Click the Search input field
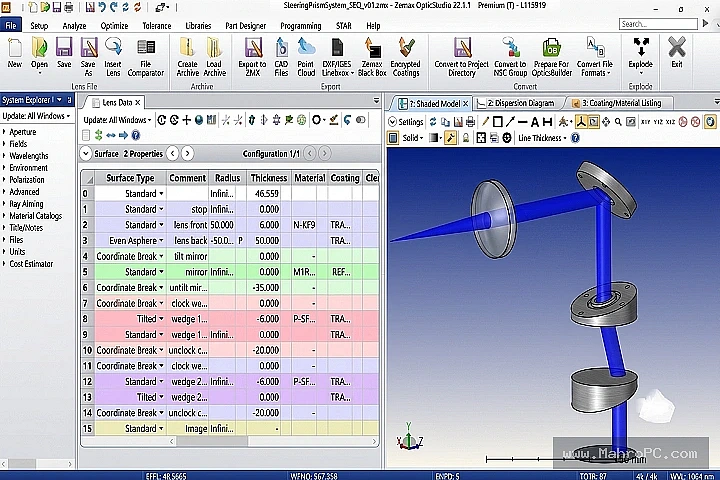Image resolution: width=720 pixels, height=480 pixels. [x=658, y=24]
